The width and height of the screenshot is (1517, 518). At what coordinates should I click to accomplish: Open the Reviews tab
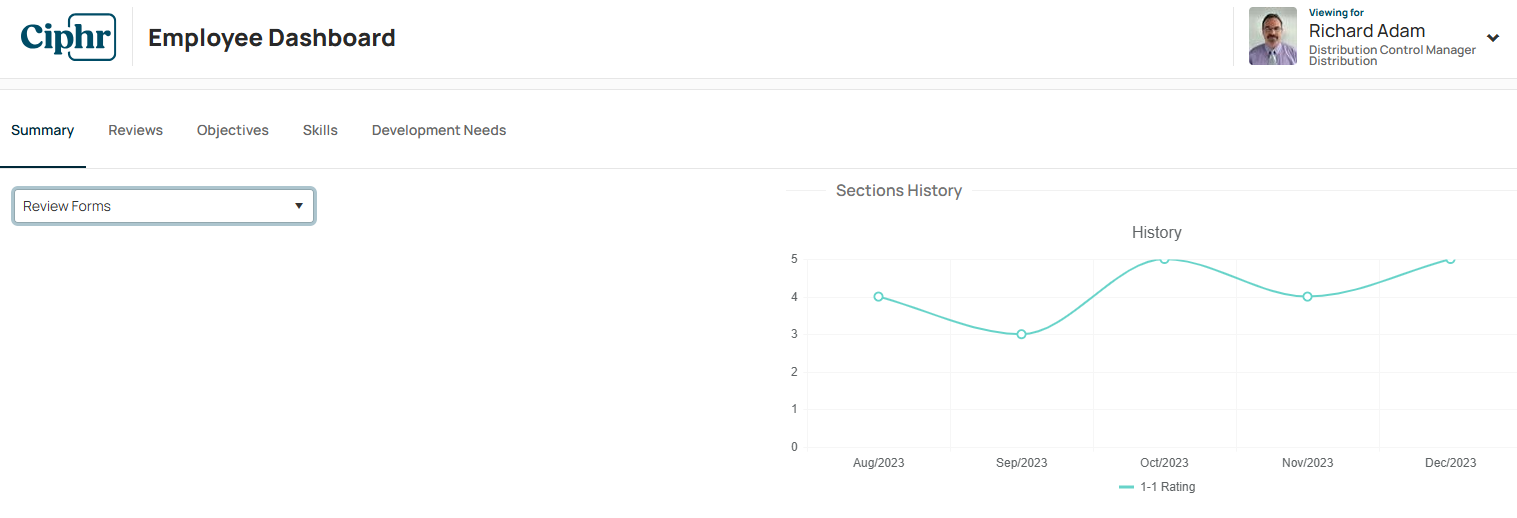pyautogui.click(x=136, y=130)
